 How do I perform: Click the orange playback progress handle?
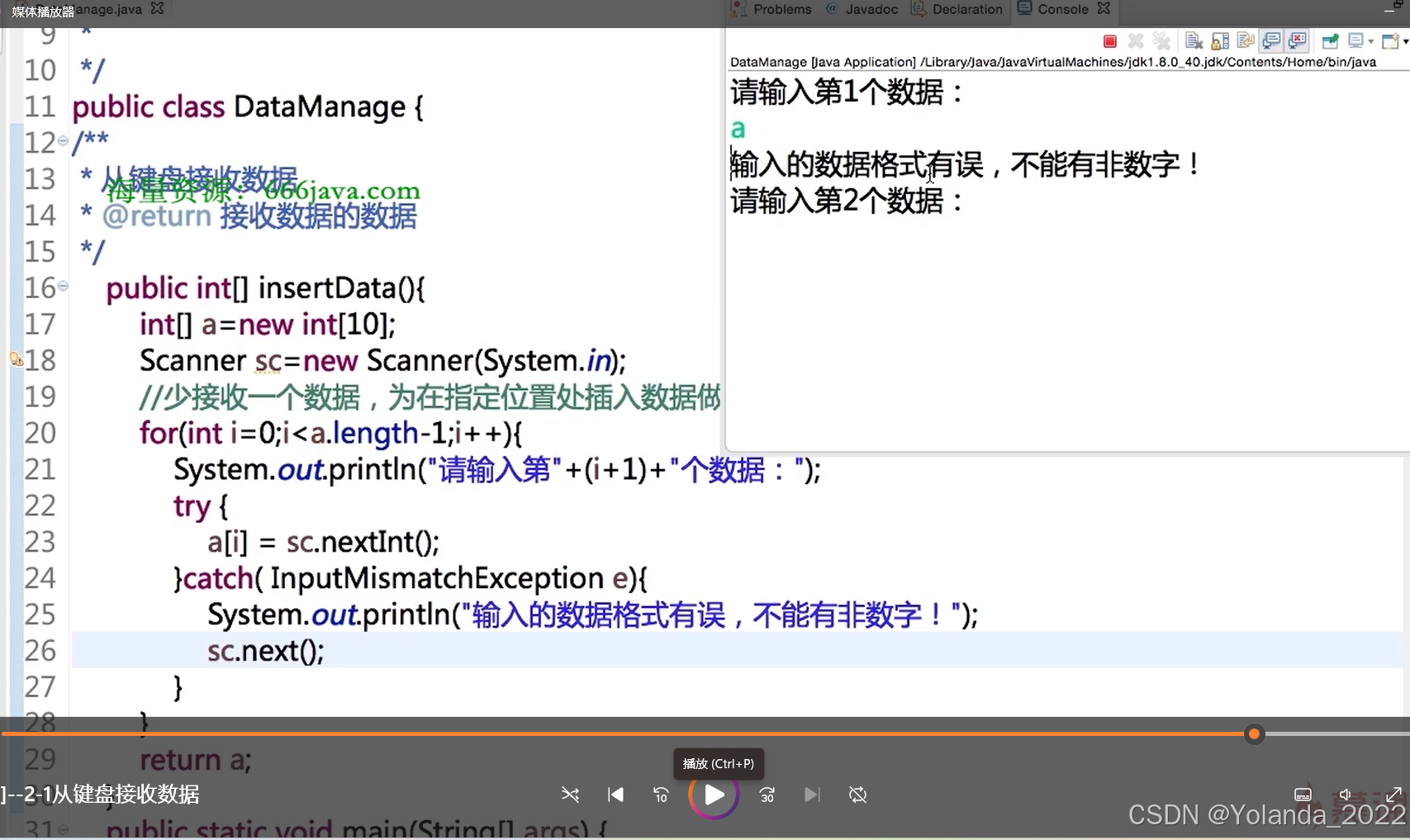click(x=1254, y=733)
